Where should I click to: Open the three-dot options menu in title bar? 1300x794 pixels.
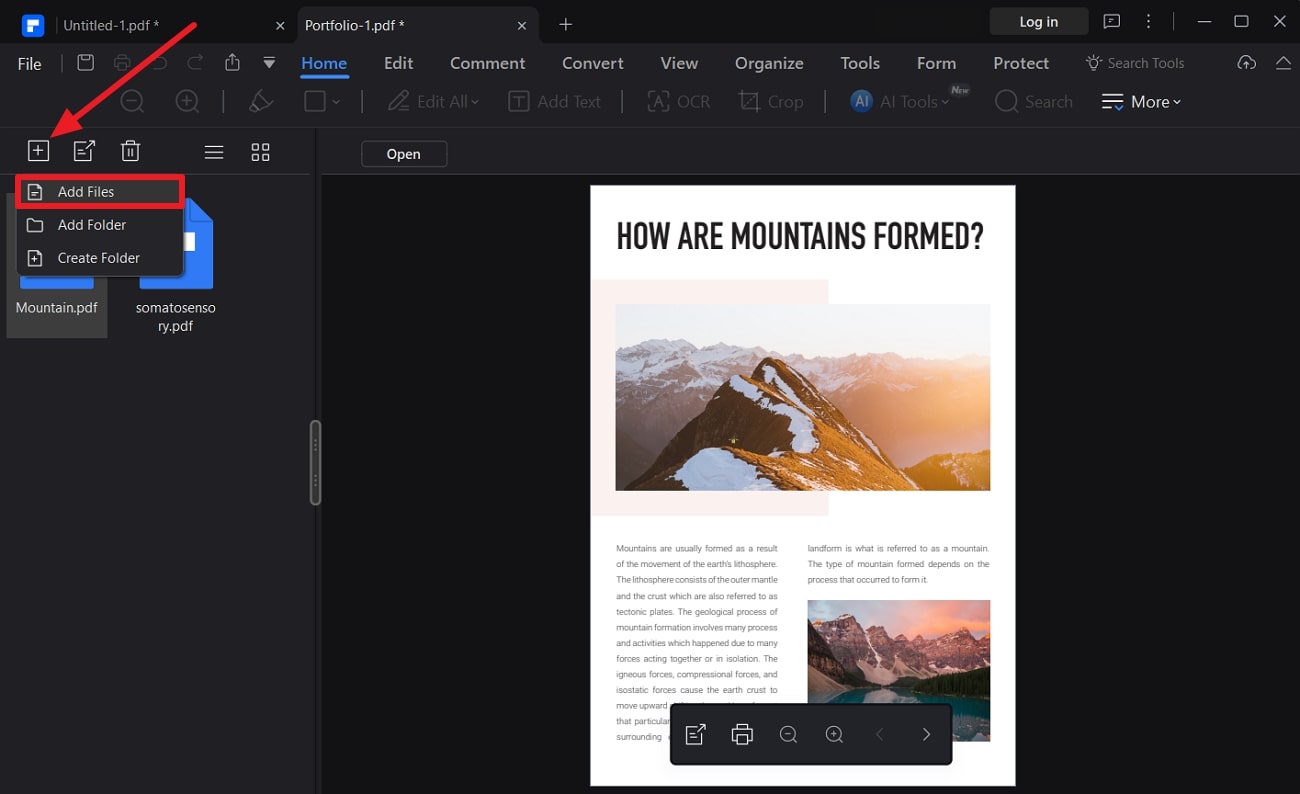tap(1149, 21)
